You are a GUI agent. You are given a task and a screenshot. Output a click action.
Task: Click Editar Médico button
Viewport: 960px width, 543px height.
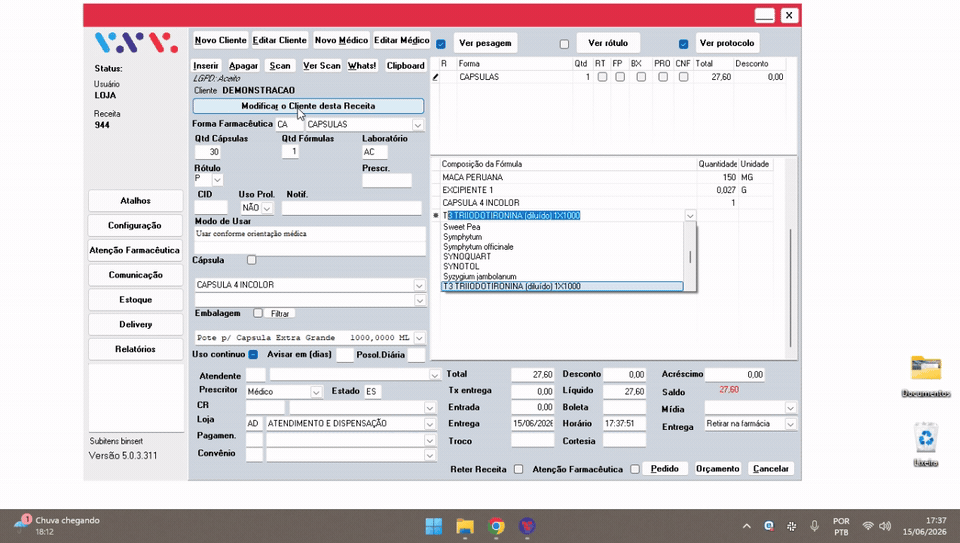(402, 40)
